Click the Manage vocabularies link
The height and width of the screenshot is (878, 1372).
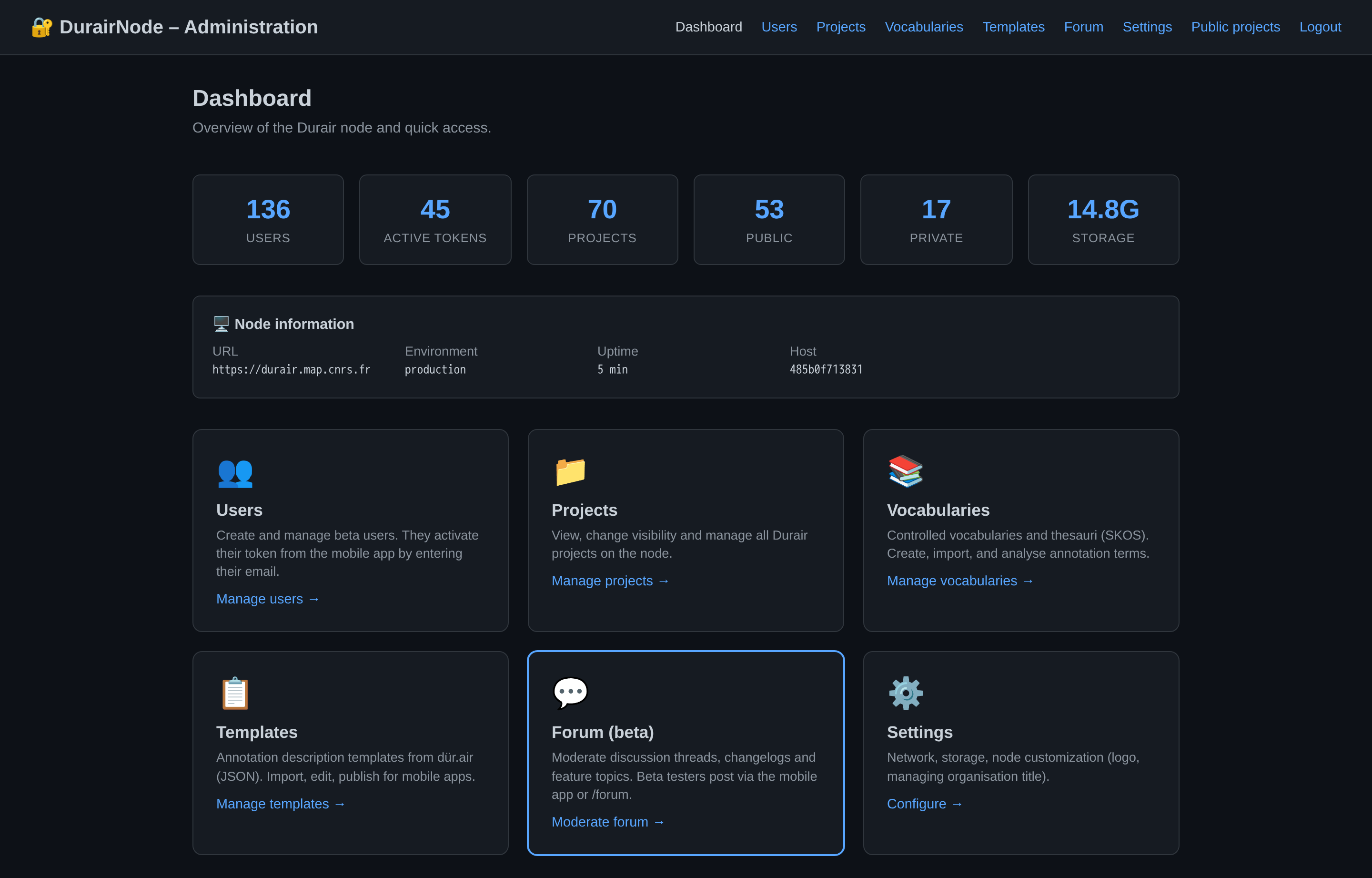click(960, 581)
